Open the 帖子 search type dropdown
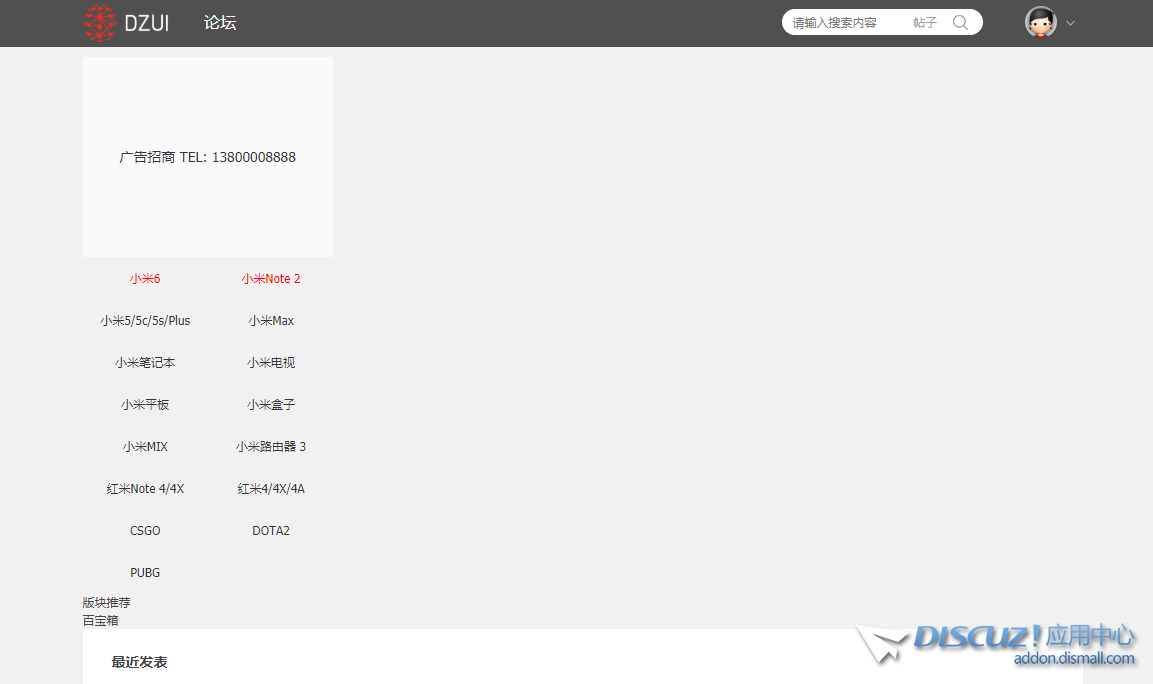This screenshot has width=1153, height=684. (x=924, y=22)
